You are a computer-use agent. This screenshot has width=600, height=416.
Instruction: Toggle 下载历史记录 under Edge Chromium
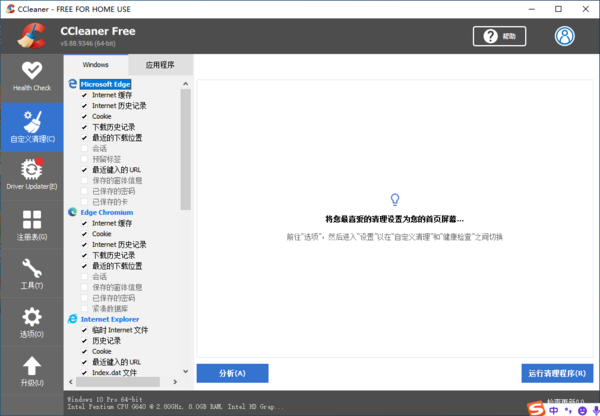(x=85, y=255)
